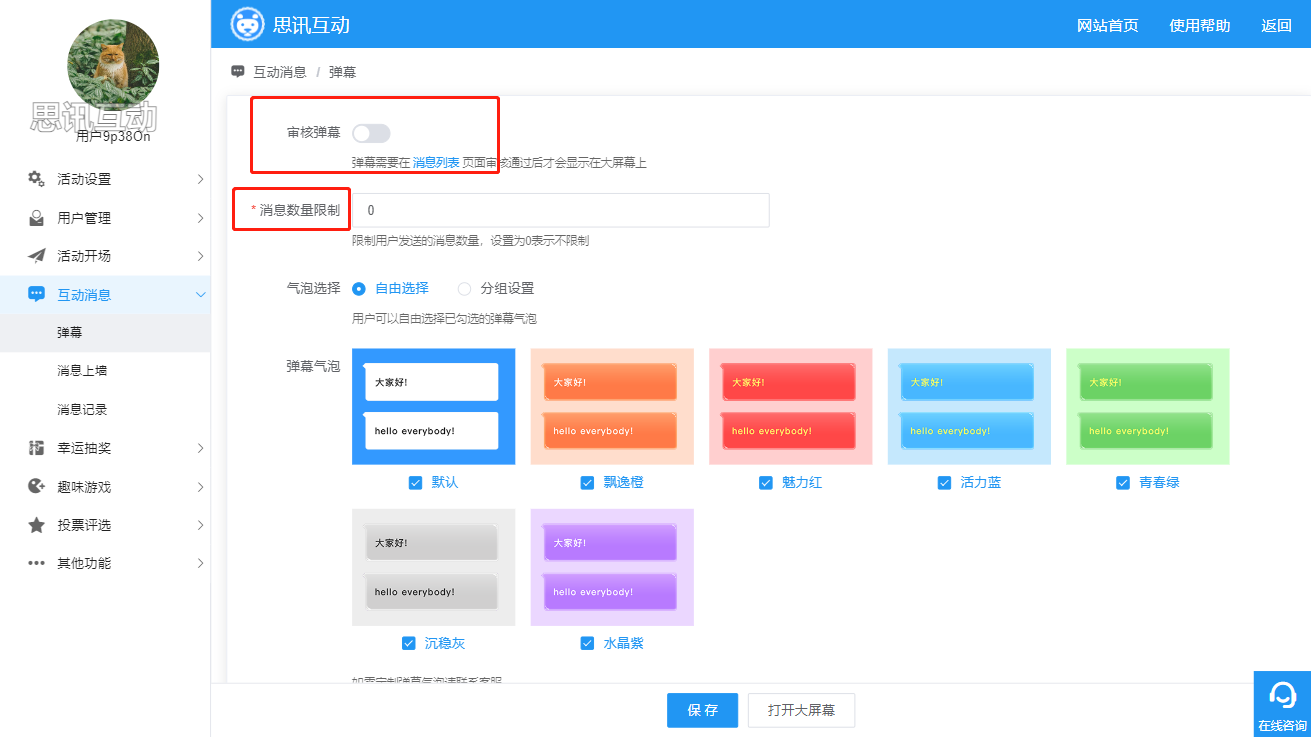Click the 用户管理 person icon
The width and height of the screenshot is (1311, 737).
[36, 218]
